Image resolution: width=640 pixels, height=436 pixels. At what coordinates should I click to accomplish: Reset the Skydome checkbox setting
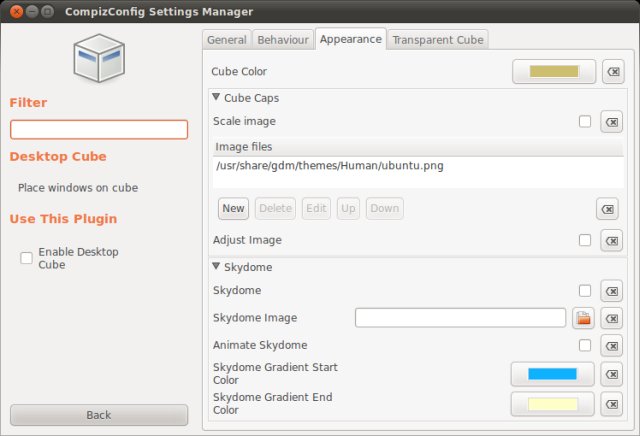611,291
